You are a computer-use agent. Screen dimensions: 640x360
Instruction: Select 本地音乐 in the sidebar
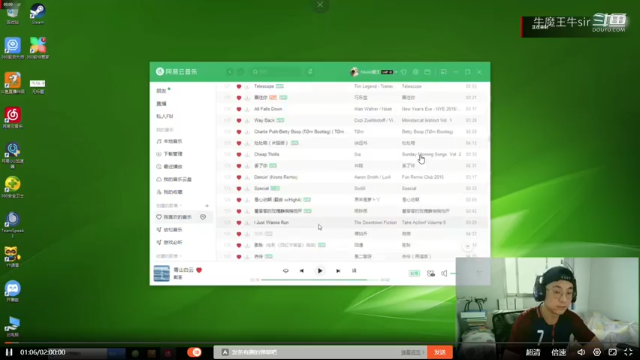tap(169, 141)
